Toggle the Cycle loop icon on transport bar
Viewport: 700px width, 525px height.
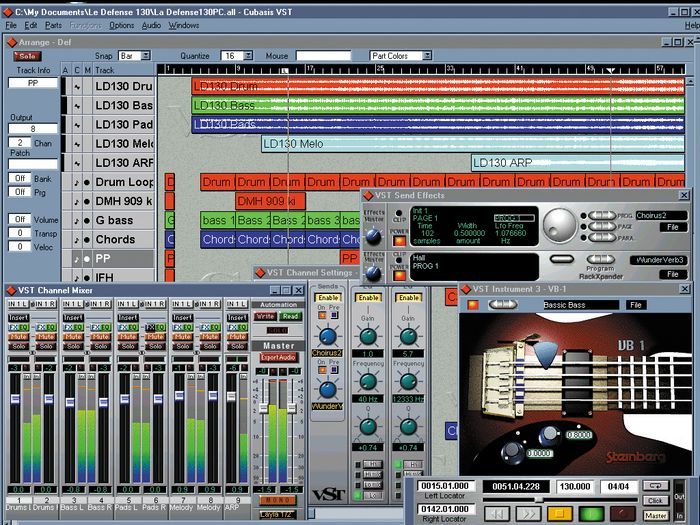point(655,486)
